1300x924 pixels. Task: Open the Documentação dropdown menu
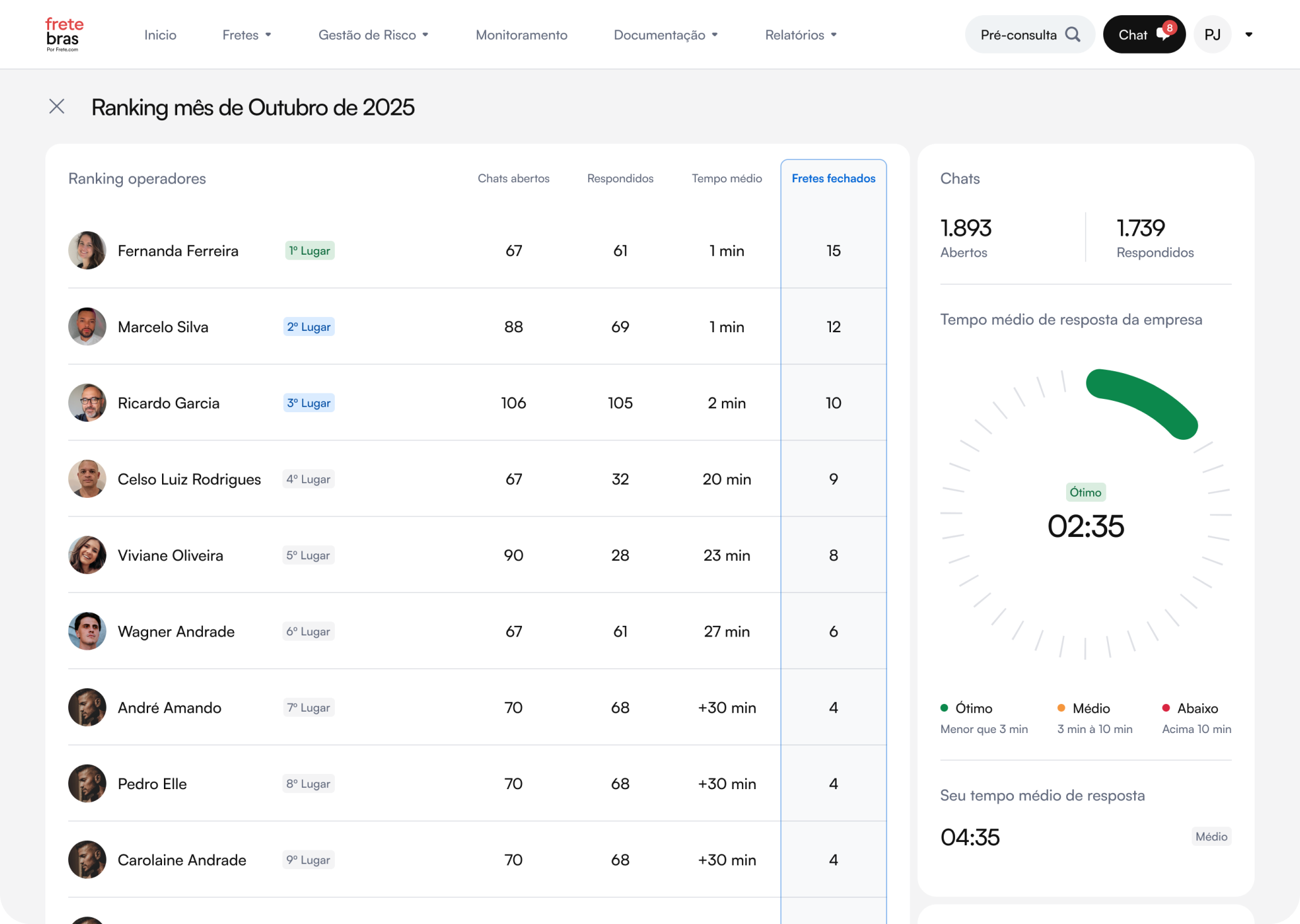tap(666, 35)
